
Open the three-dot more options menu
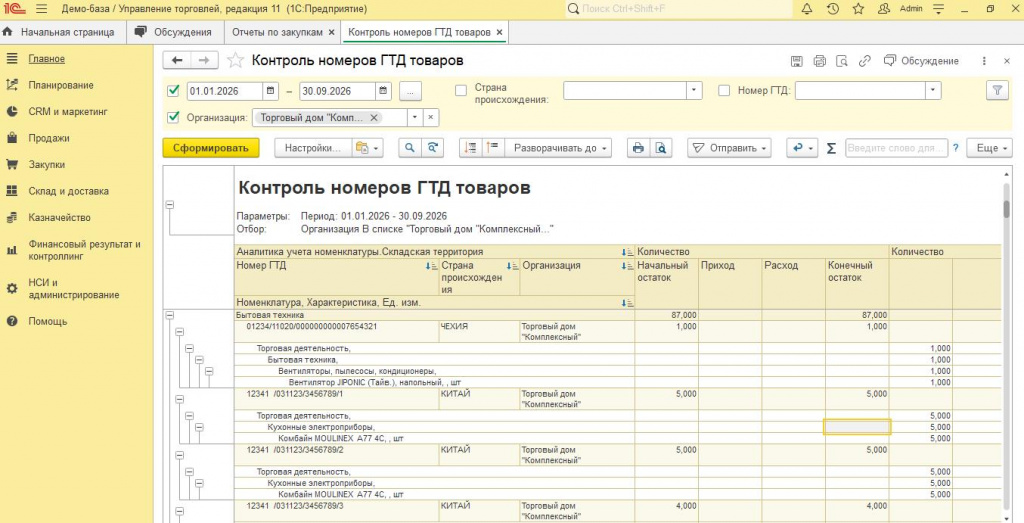click(x=984, y=61)
